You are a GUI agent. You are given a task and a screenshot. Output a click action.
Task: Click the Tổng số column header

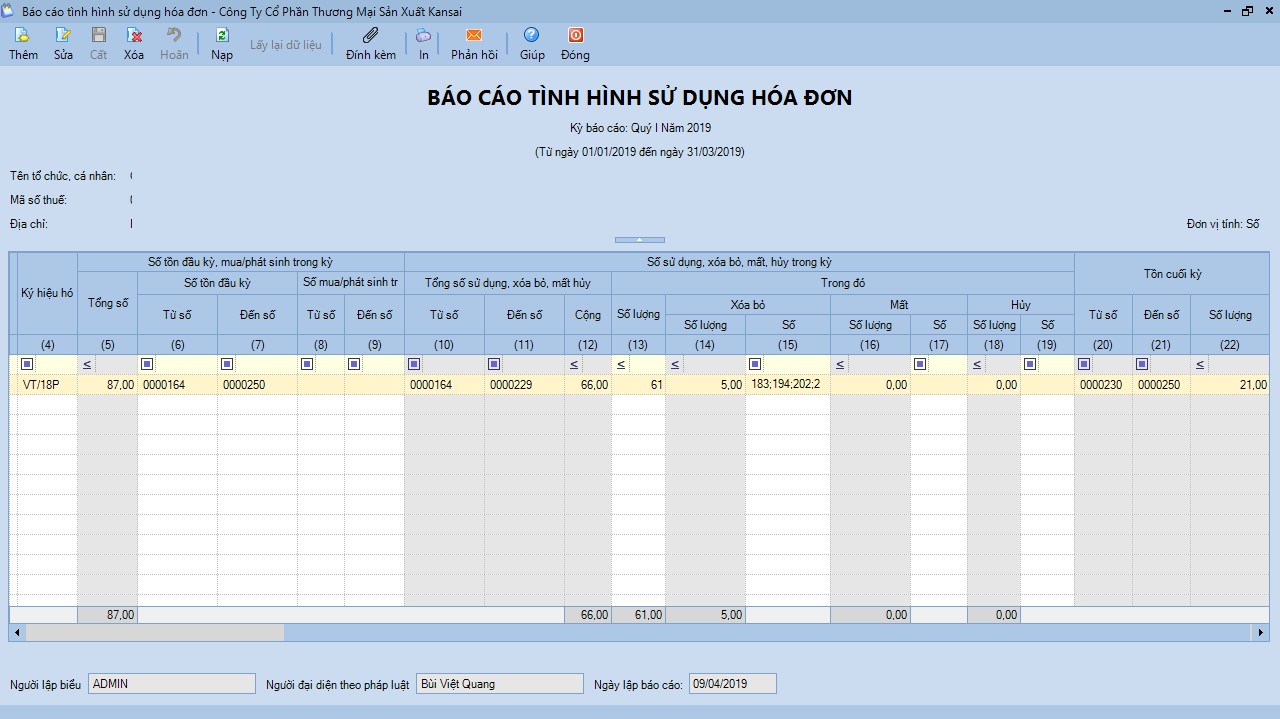pyautogui.click(x=108, y=303)
